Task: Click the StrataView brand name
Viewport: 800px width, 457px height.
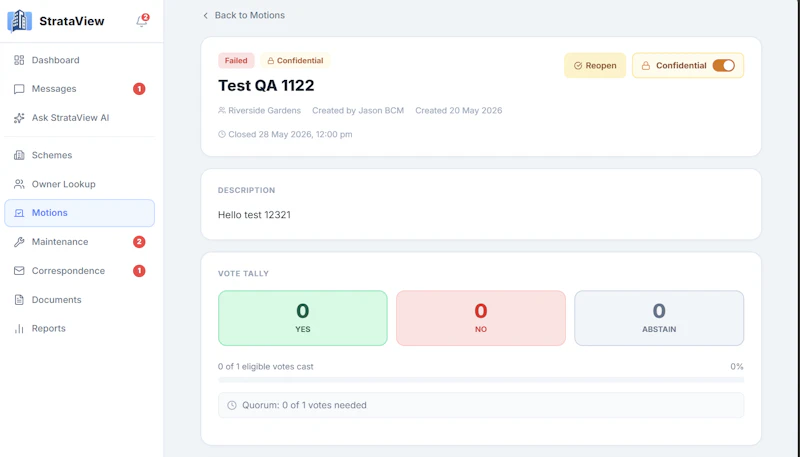Action: (72, 21)
